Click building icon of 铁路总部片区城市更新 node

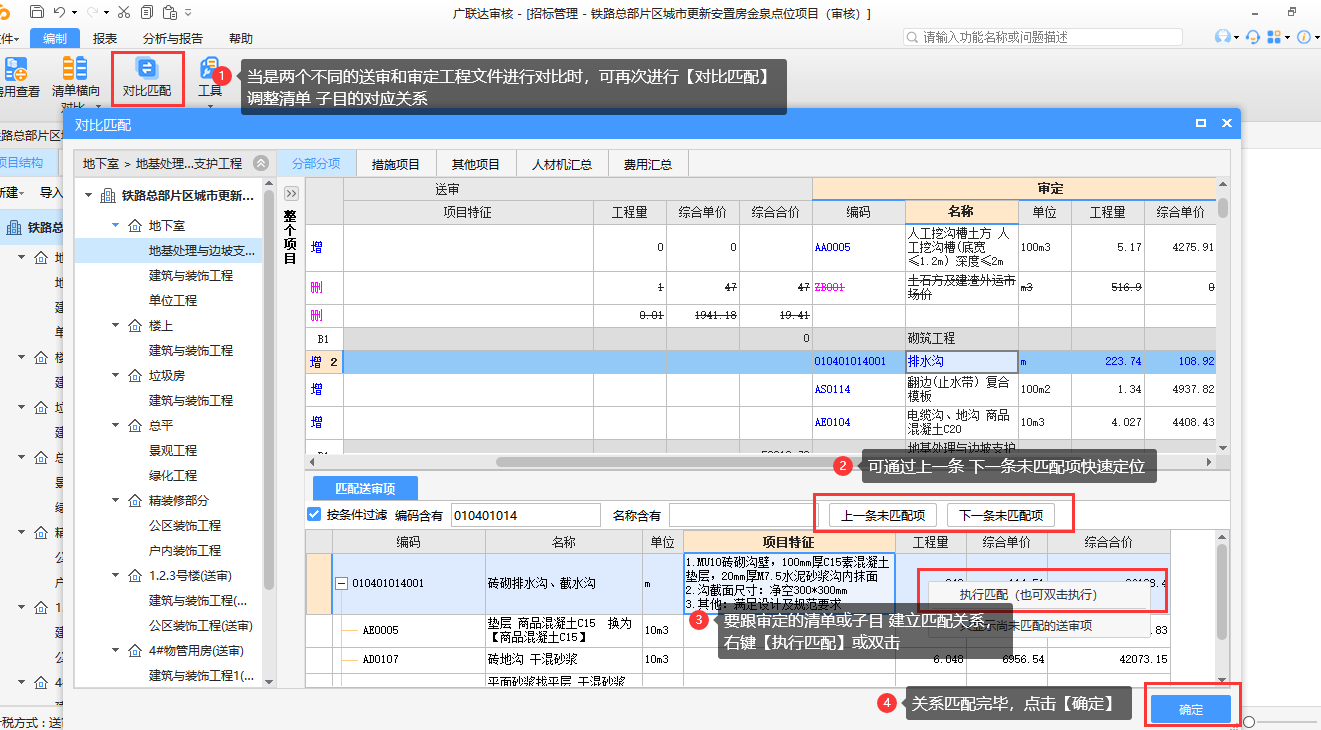point(108,196)
